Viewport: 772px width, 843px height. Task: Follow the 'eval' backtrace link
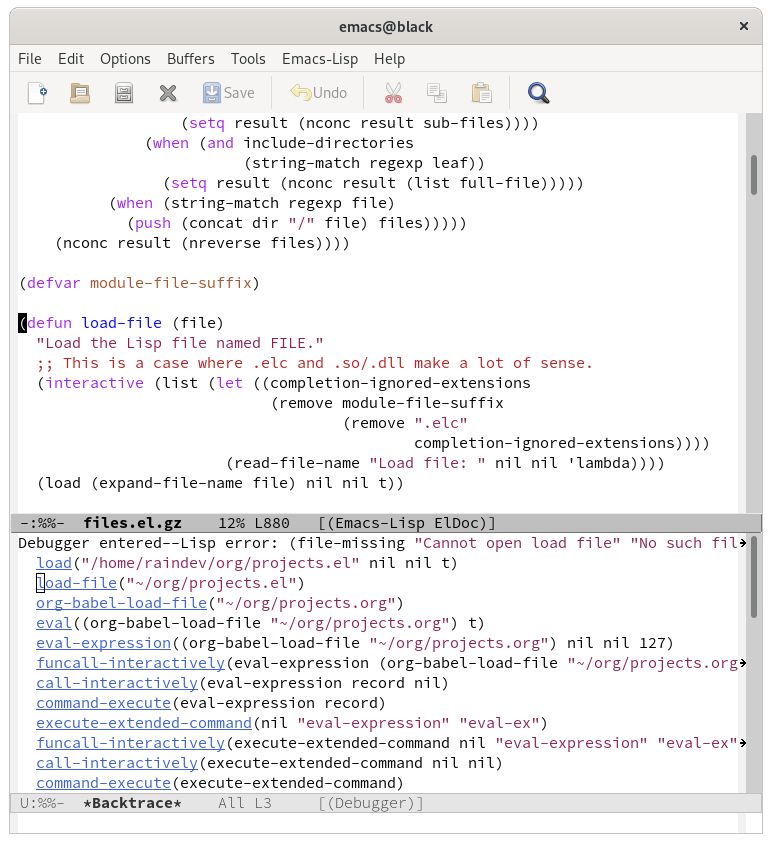coord(54,623)
